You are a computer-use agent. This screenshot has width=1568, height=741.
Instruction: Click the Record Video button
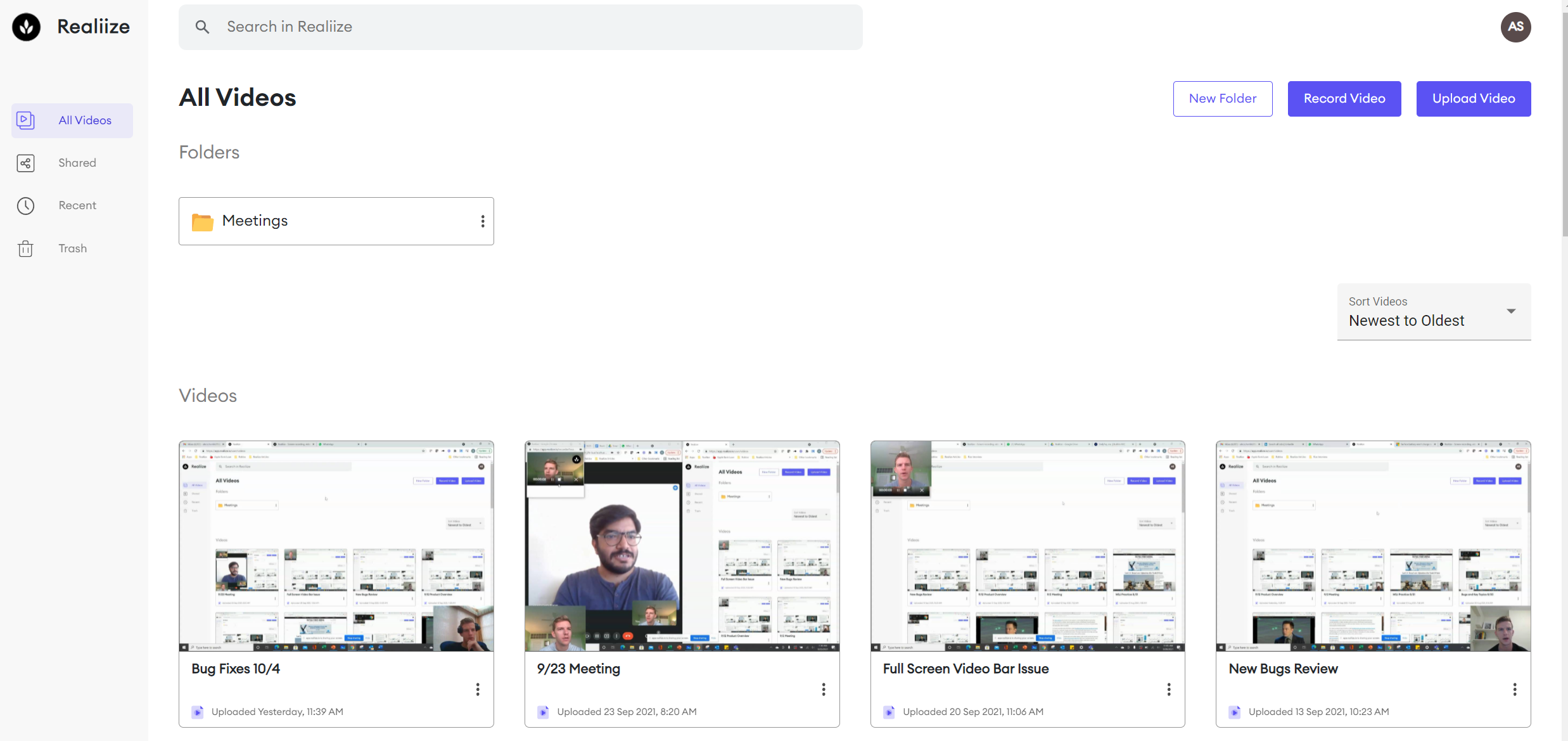tap(1344, 98)
